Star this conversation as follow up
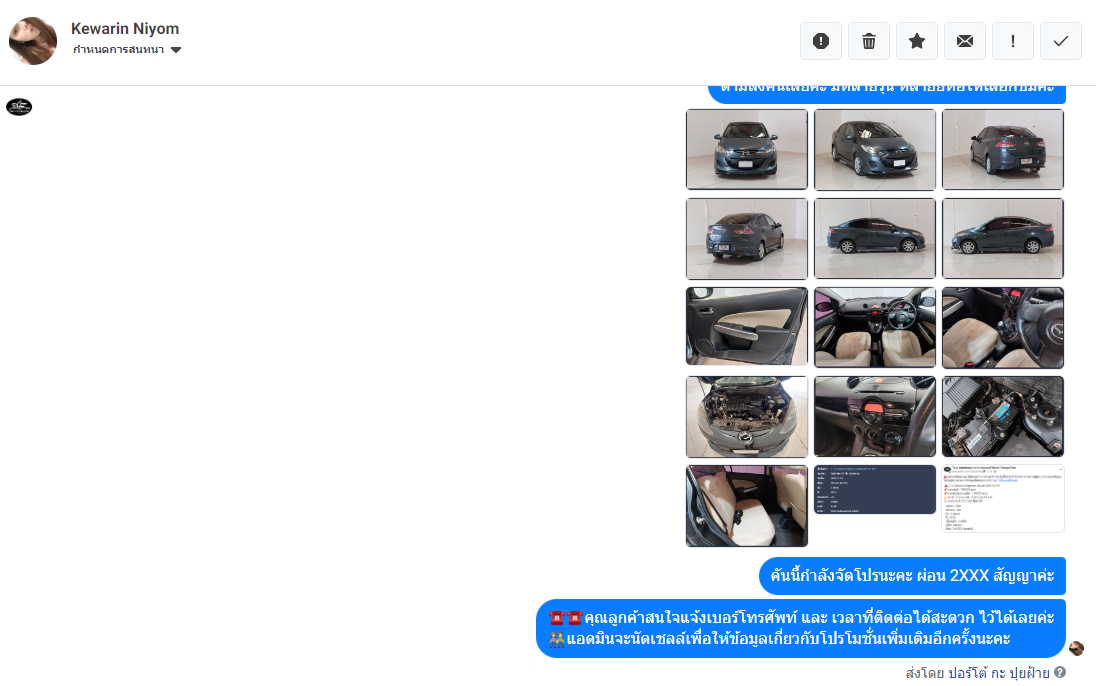 917,41
